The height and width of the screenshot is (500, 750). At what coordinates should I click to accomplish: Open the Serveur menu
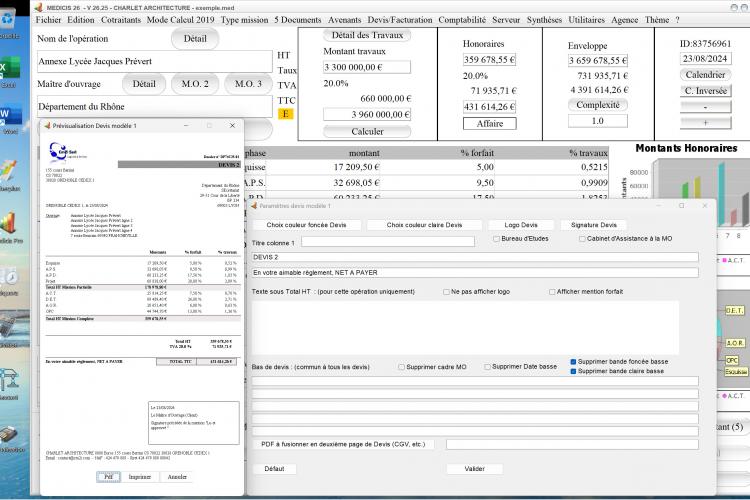(x=506, y=20)
